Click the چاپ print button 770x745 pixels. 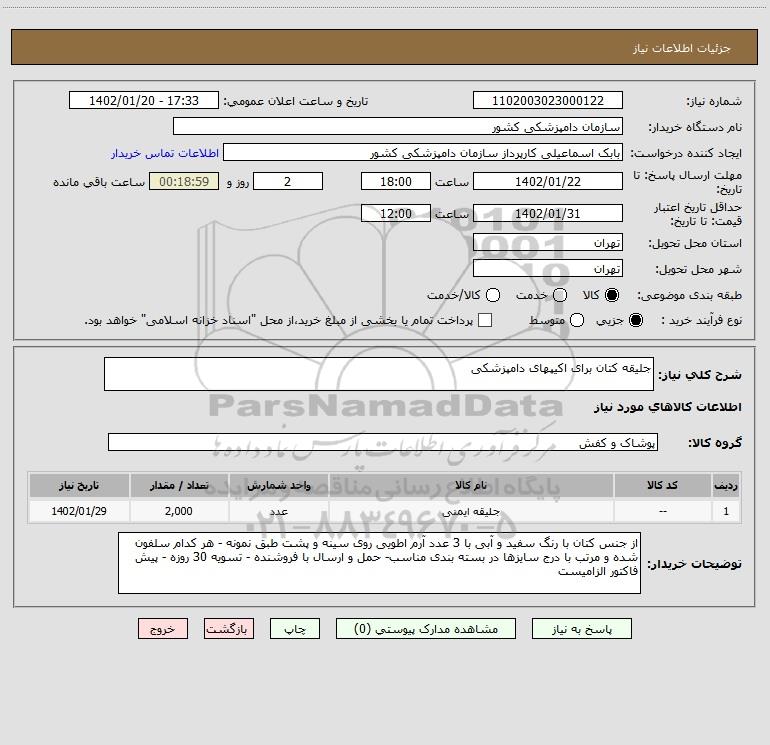pos(295,629)
